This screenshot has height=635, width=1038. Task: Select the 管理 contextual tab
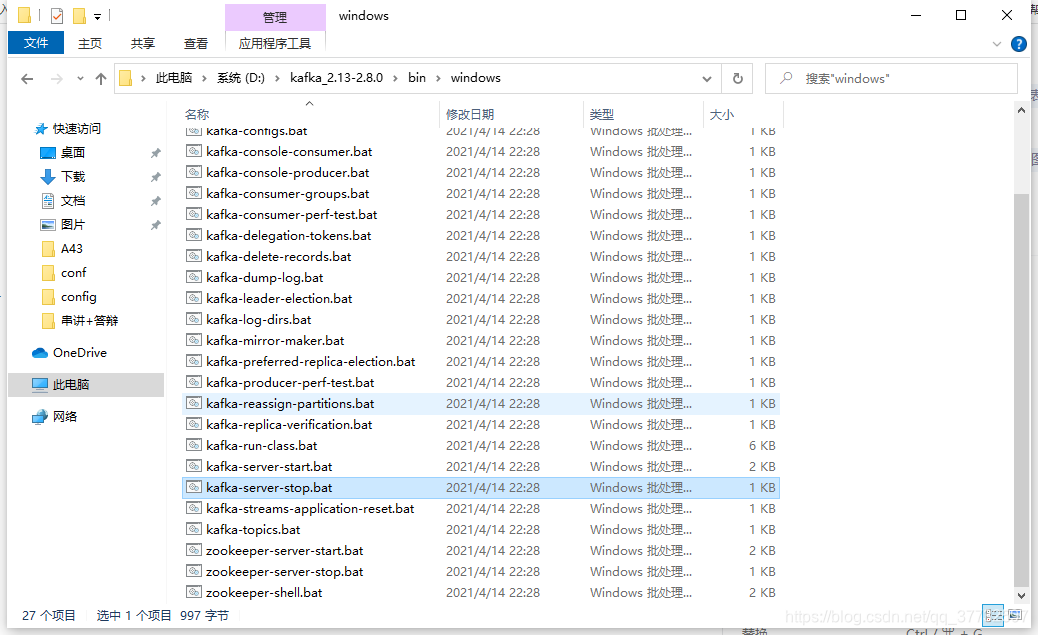[x=275, y=17]
